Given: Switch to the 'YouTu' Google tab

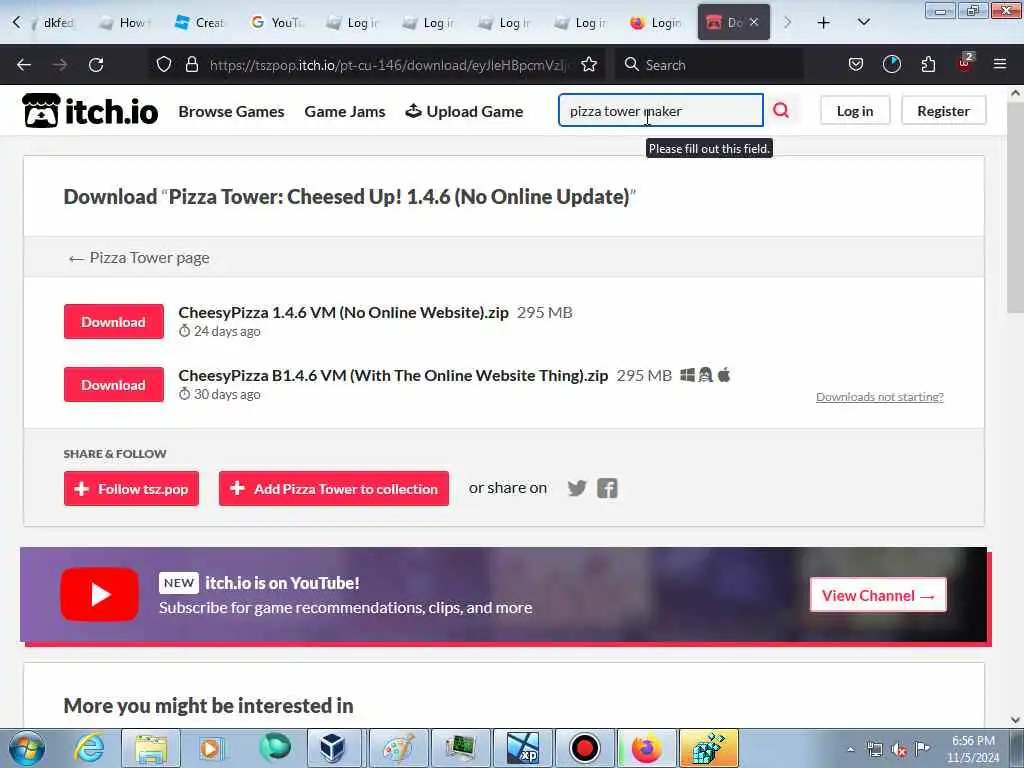Looking at the screenshot, I should pyautogui.click(x=277, y=23).
